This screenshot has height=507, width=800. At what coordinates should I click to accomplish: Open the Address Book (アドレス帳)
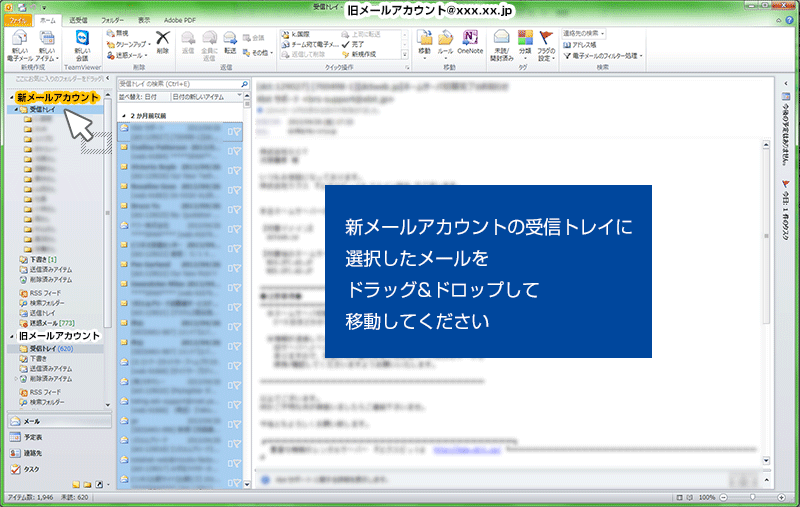click(580, 45)
